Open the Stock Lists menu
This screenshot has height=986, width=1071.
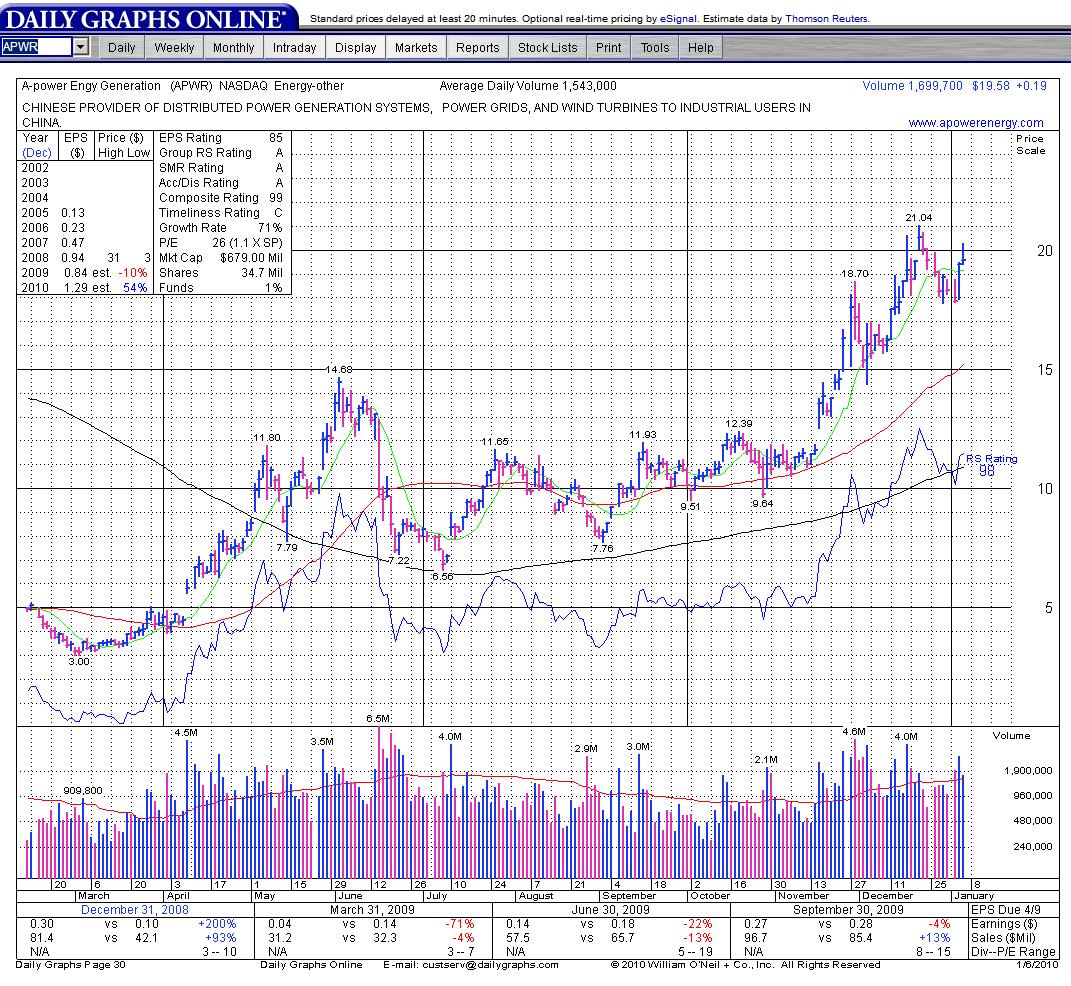pyautogui.click(x=547, y=47)
